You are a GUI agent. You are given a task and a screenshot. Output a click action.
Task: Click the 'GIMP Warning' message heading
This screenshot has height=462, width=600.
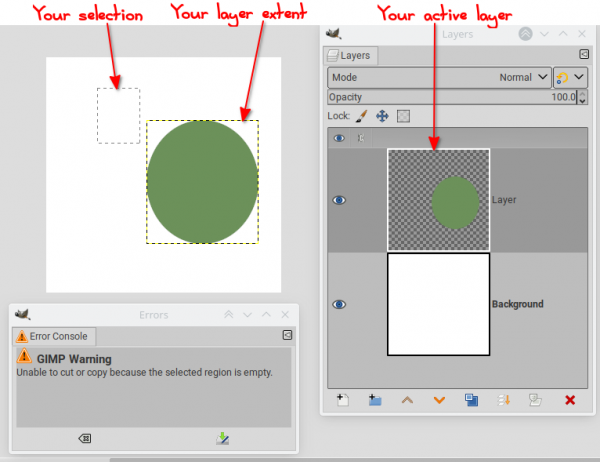[74, 359]
